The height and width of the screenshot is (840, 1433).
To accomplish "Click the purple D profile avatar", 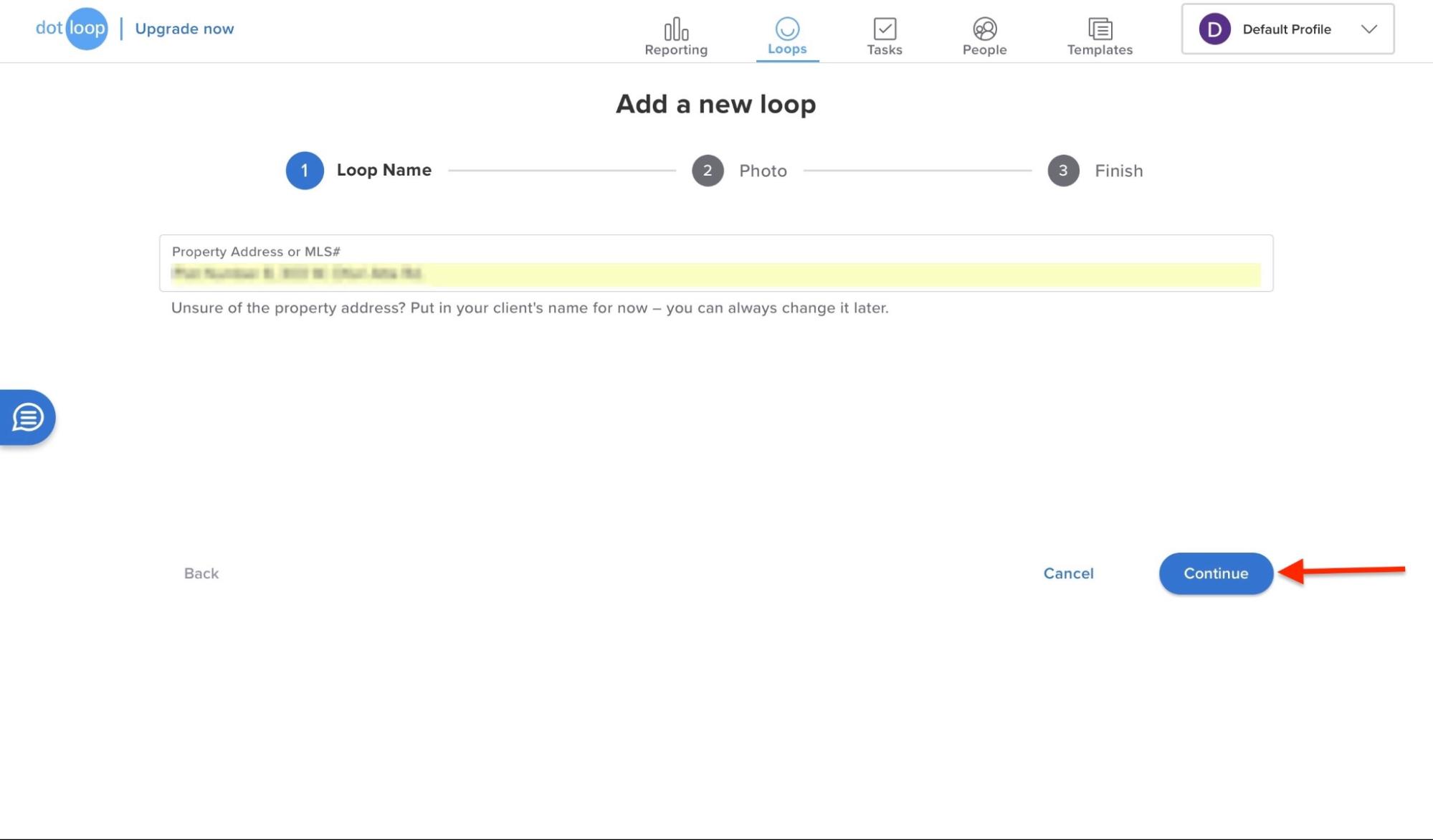I will [1214, 29].
